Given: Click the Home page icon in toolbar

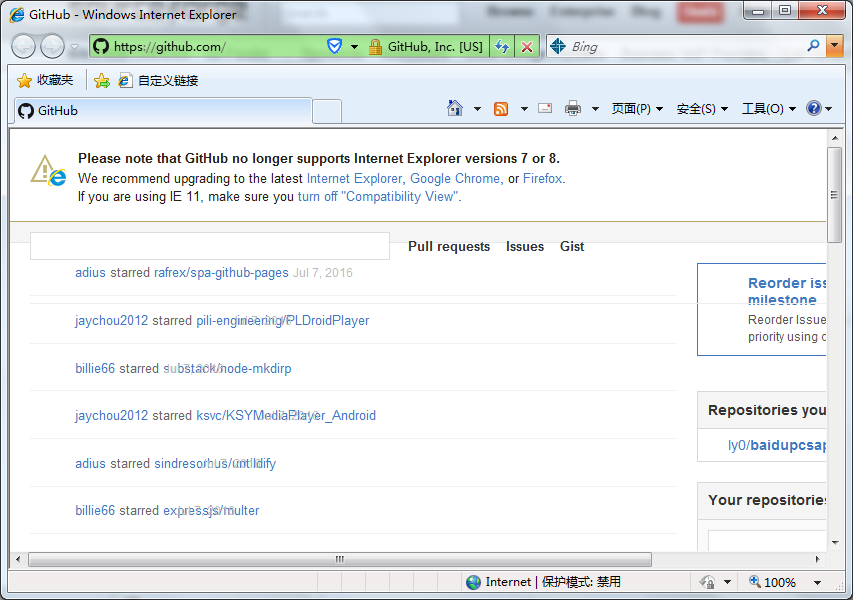Looking at the screenshot, I should pos(455,108).
